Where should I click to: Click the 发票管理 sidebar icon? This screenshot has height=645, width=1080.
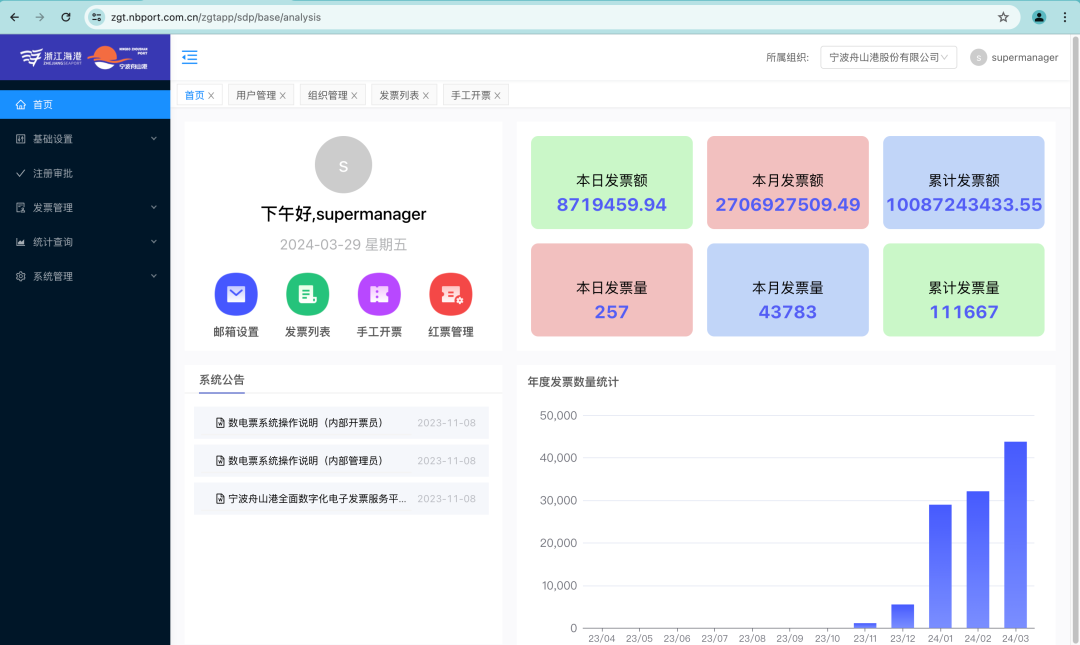pyautogui.click(x=21, y=207)
